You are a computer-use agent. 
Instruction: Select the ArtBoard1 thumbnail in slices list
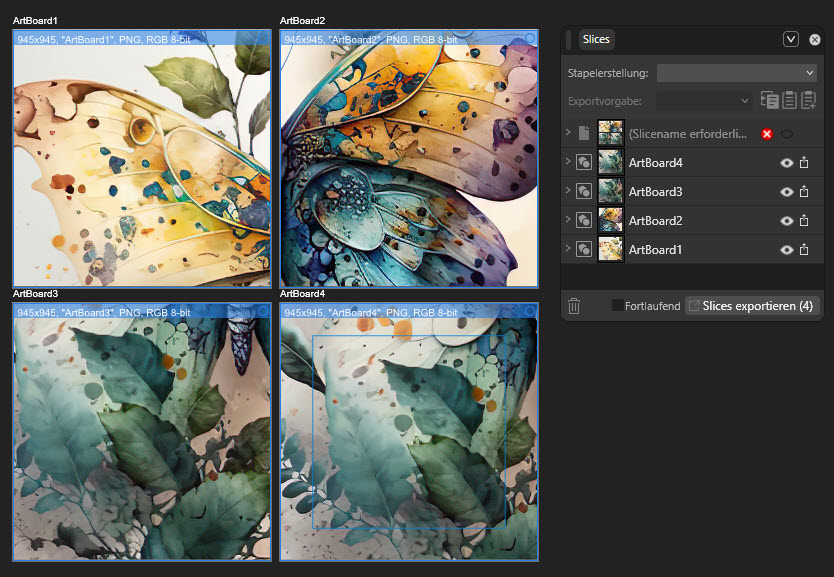[x=611, y=250]
